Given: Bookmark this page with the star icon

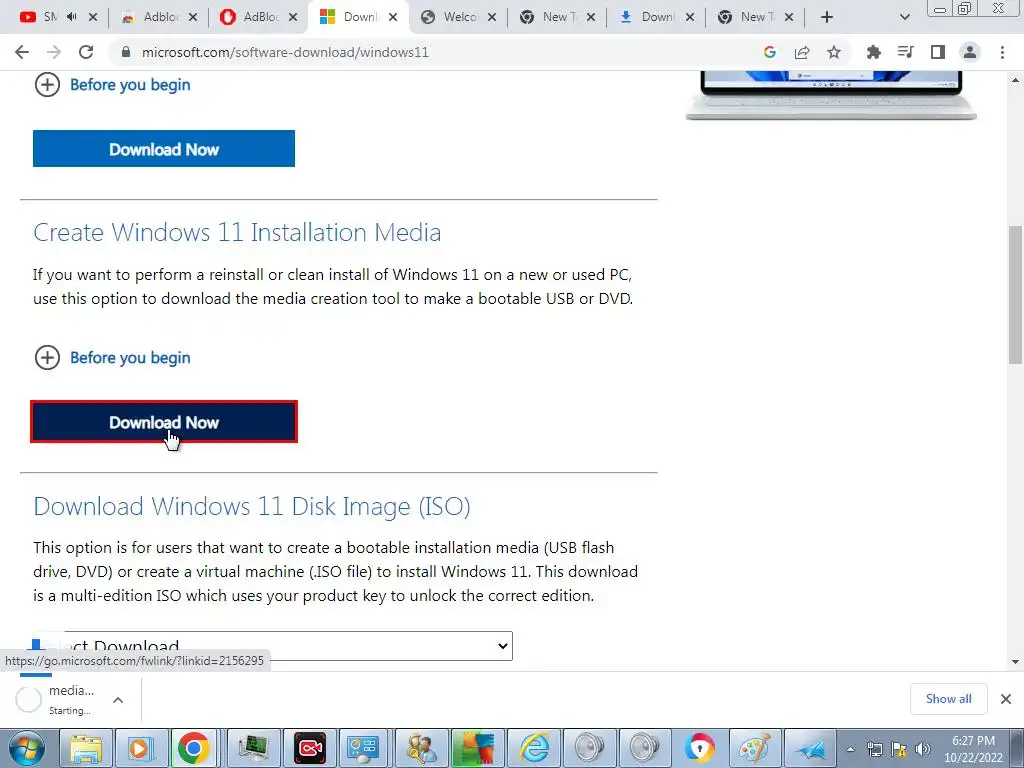Looking at the screenshot, I should (834, 52).
